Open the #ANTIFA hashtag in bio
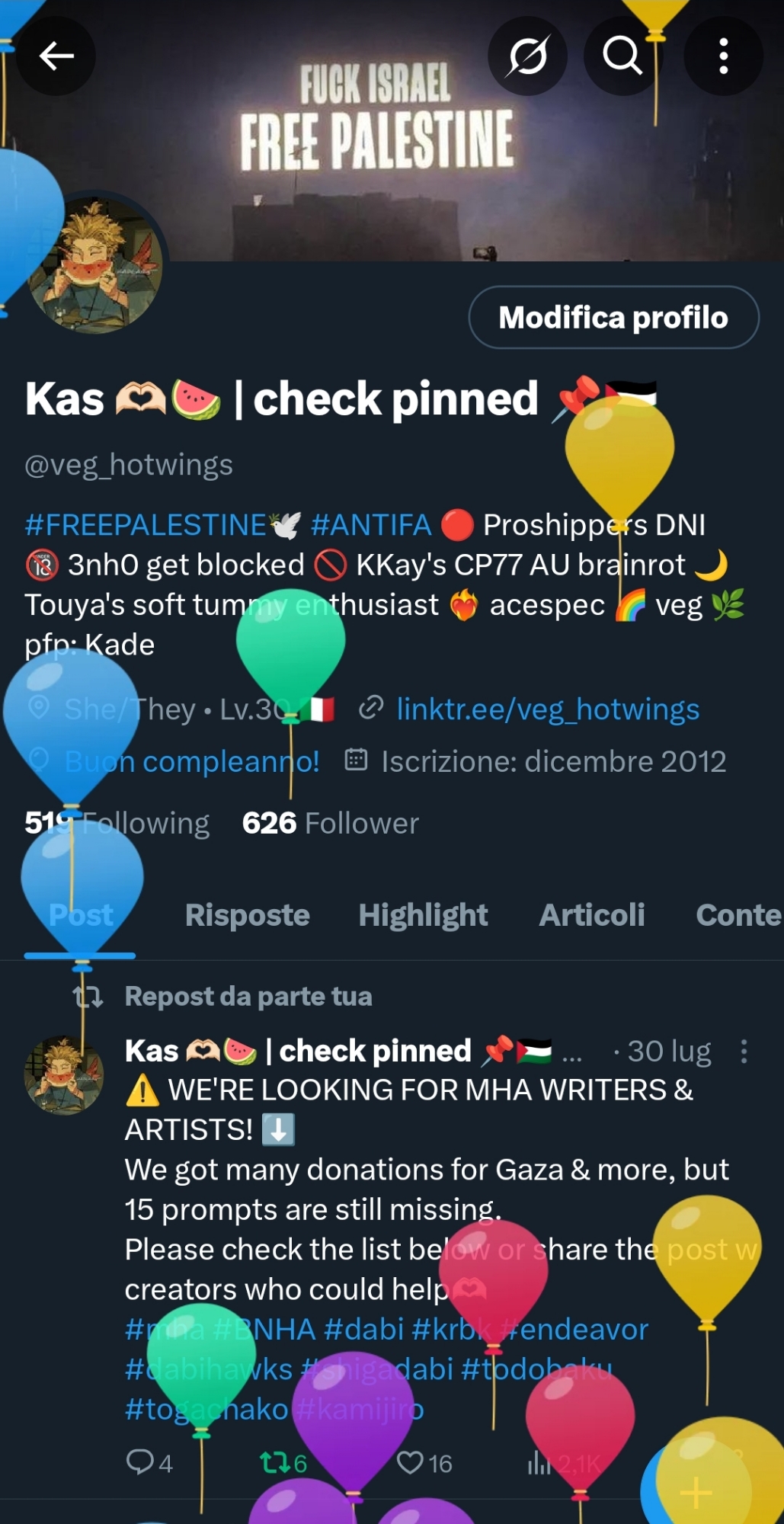The image size is (784, 1524). (x=371, y=525)
